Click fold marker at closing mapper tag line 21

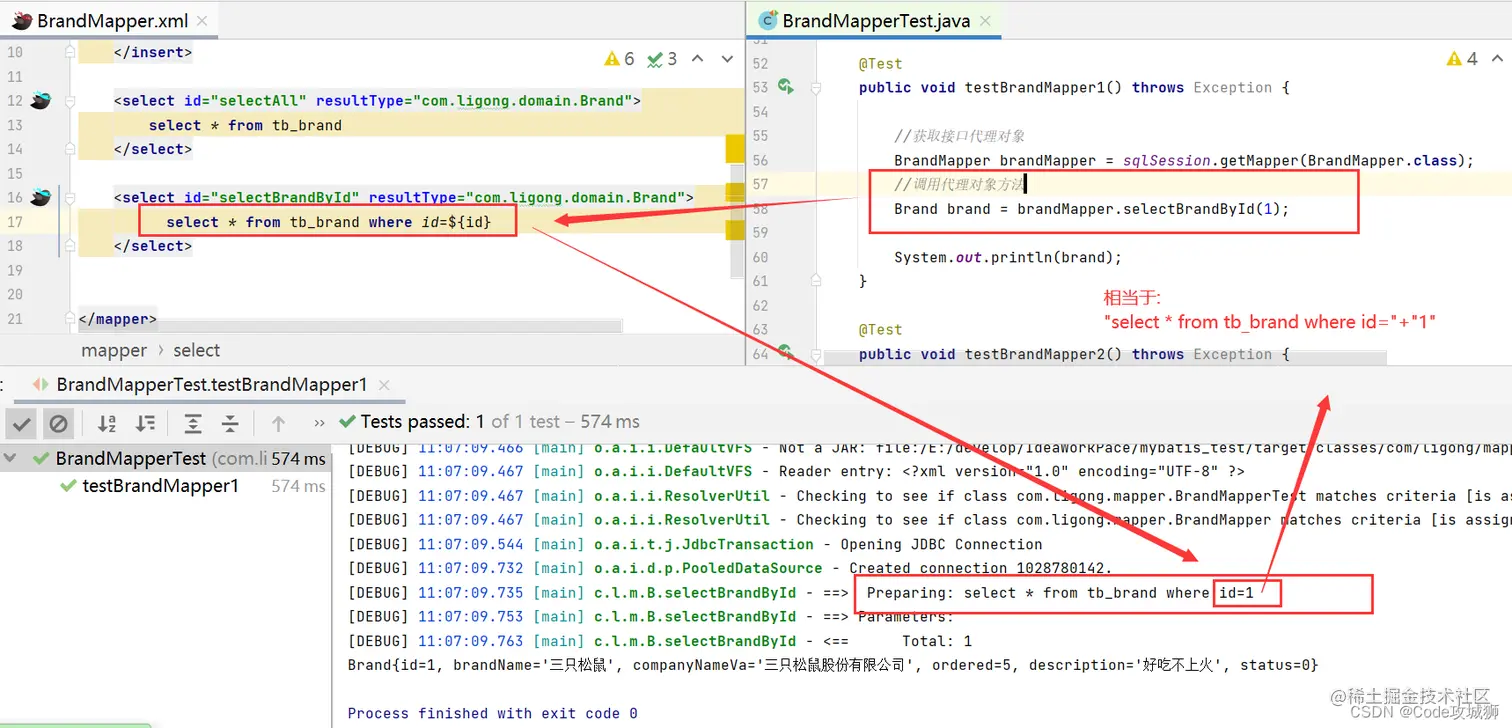pyautogui.click(x=69, y=319)
